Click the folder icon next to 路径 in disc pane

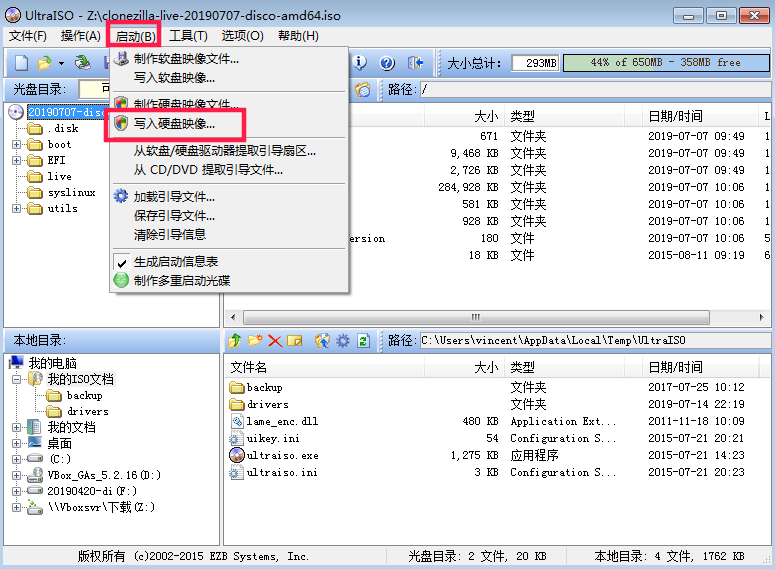(363, 89)
